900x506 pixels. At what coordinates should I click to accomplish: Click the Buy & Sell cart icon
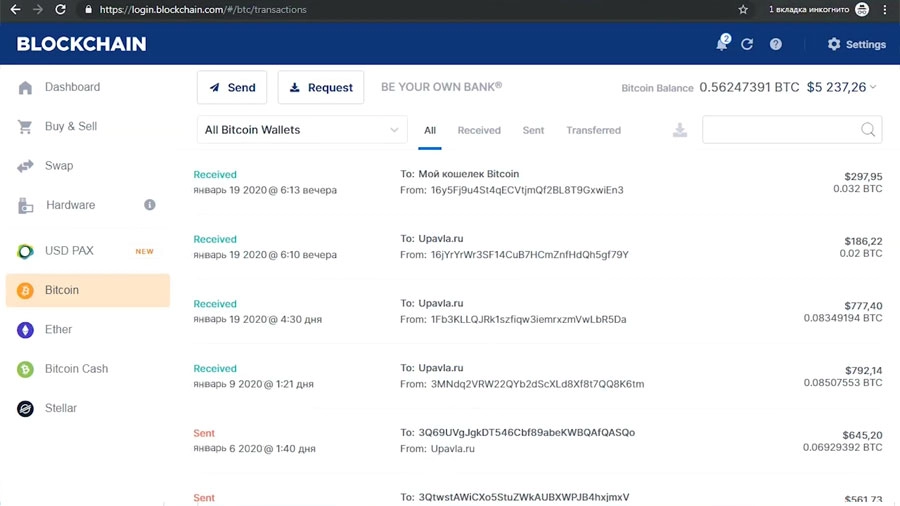point(25,126)
